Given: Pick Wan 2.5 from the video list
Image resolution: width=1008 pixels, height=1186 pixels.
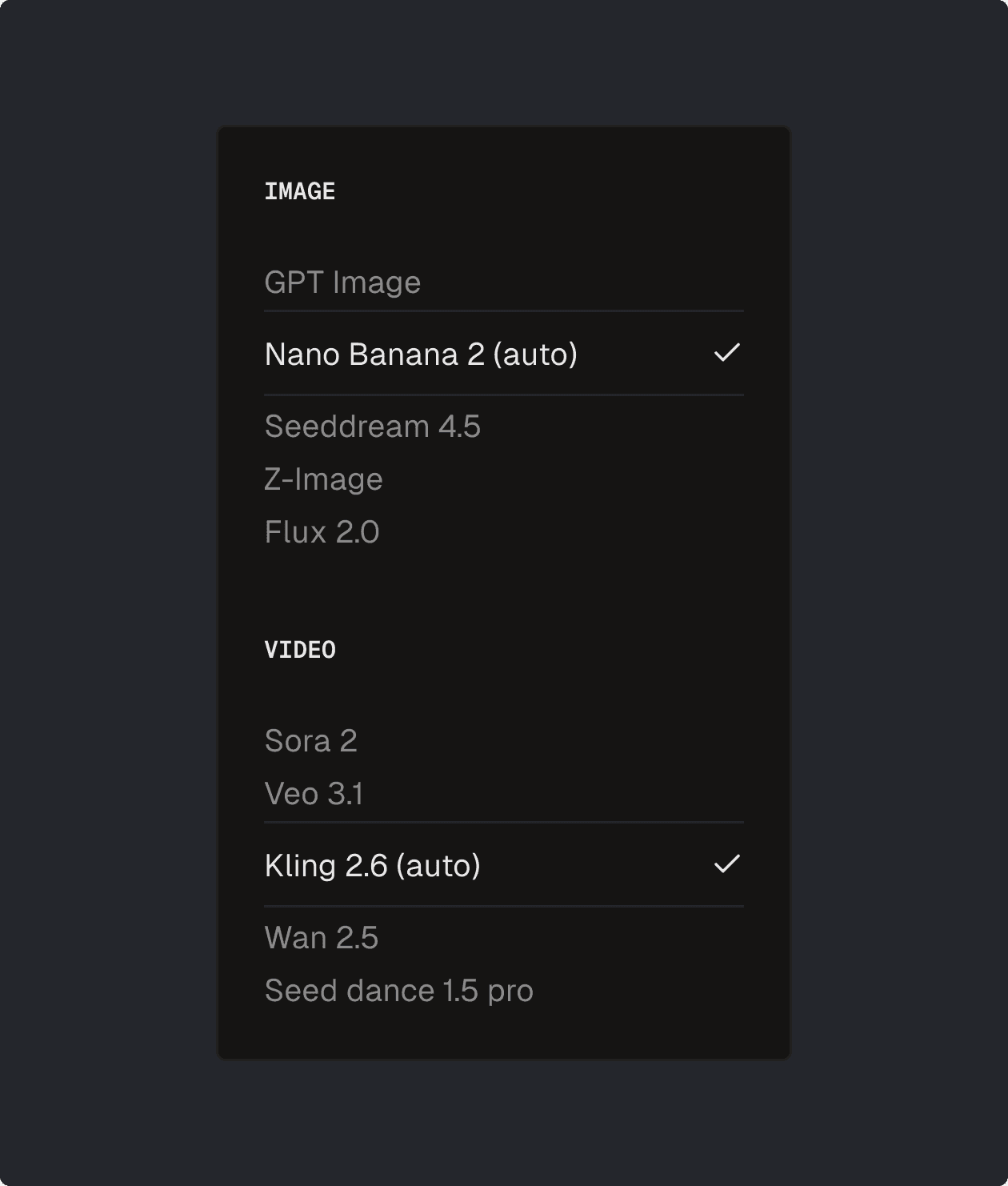Looking at the screenshot, I should pyautogui.click(x=321, y=938).
